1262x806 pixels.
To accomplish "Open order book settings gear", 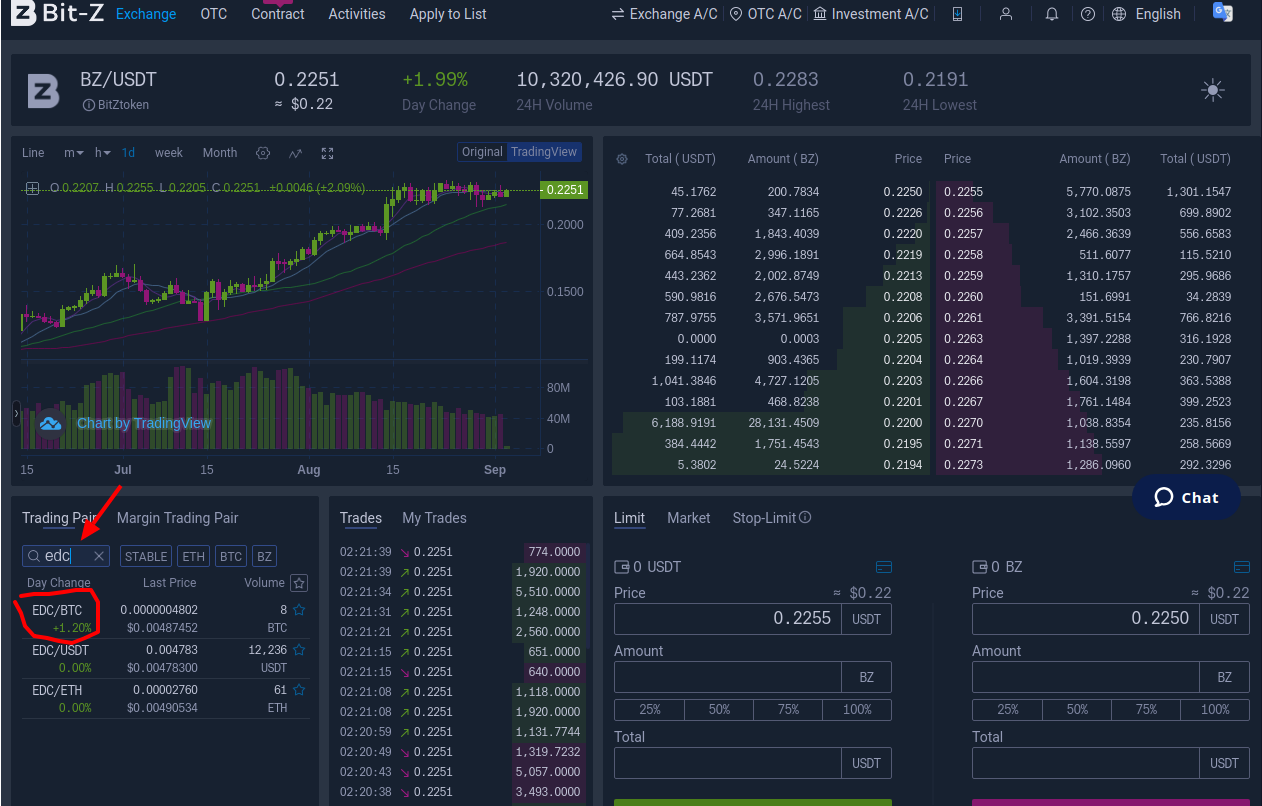I will coord(622,159).
